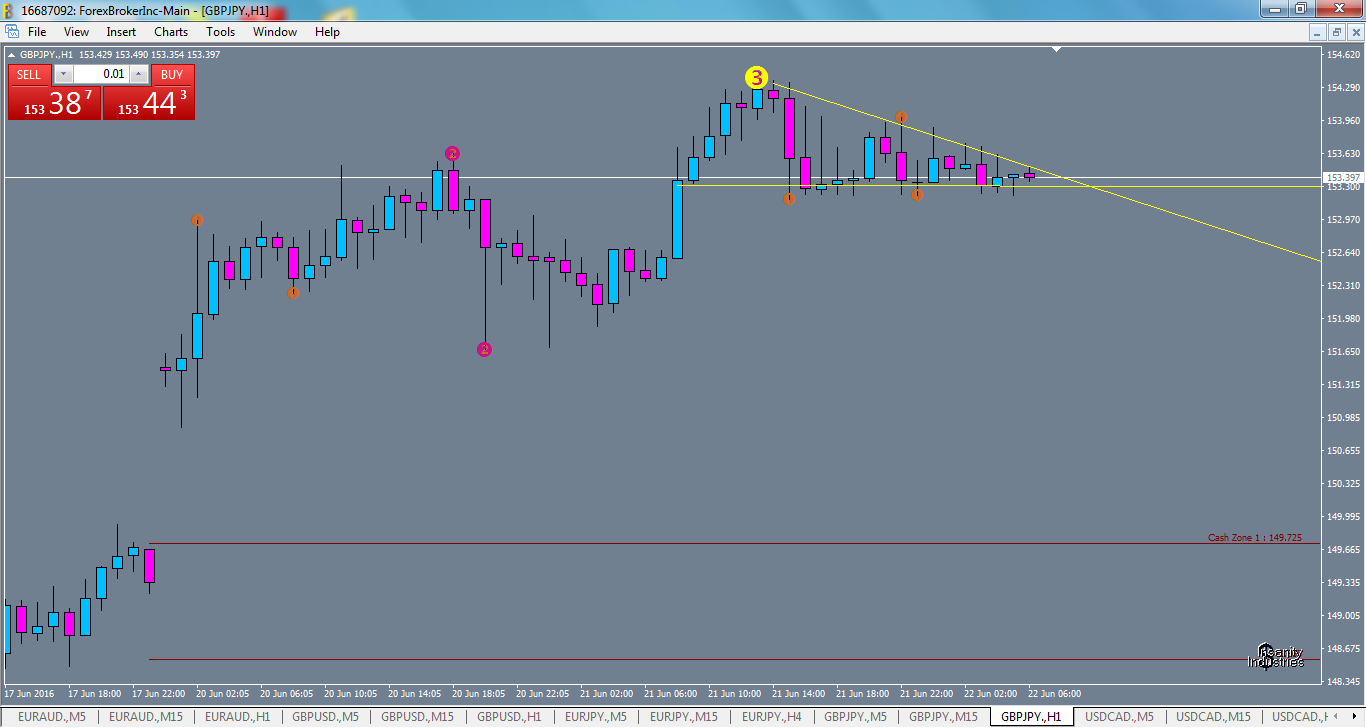
Task: Click the lower pink circled 2 marker
Action: coord(484,349)
